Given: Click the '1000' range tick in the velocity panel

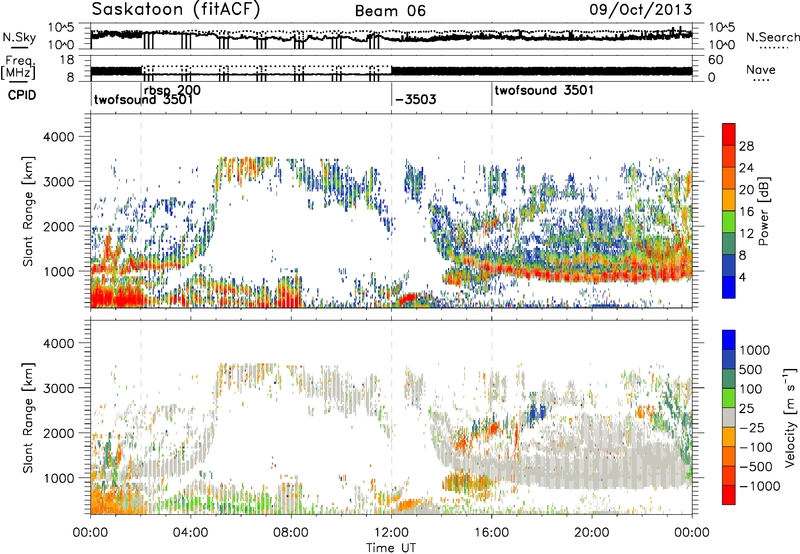Looking at the screenshot, I should (59, 478).
